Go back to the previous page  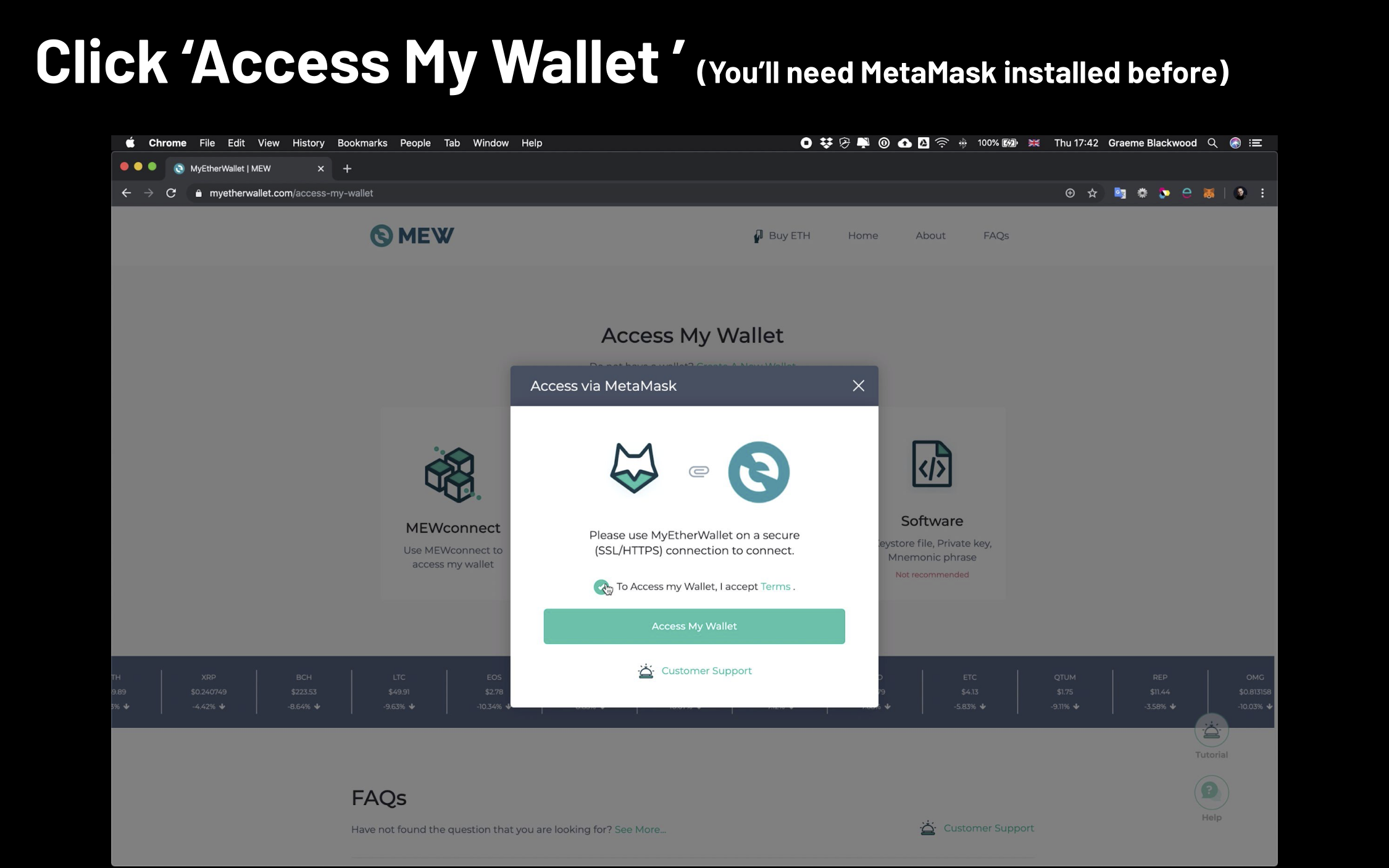(126, 193)
